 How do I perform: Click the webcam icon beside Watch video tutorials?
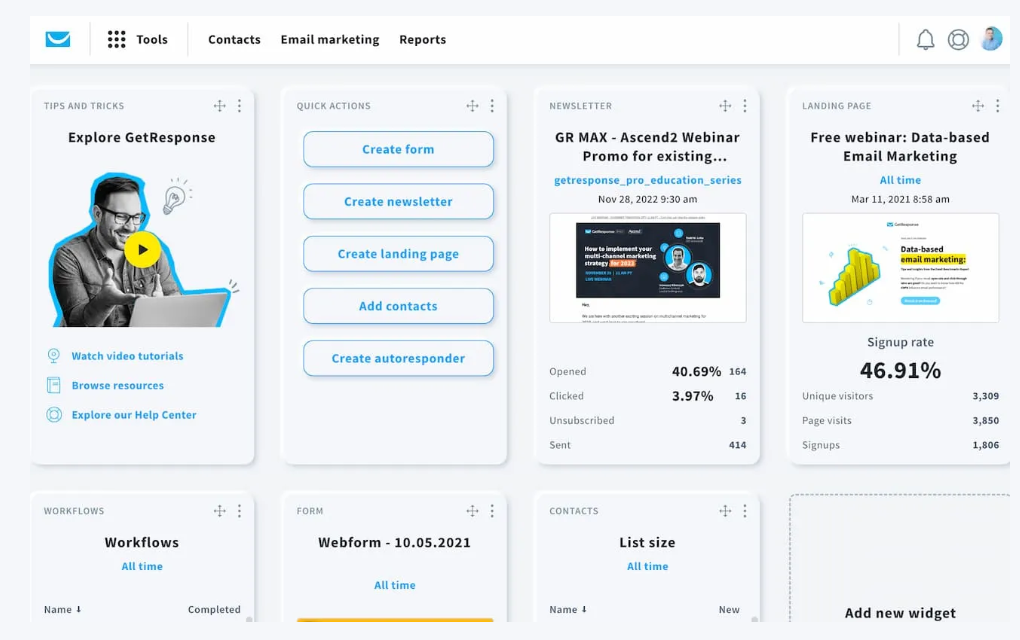point(54,356)
